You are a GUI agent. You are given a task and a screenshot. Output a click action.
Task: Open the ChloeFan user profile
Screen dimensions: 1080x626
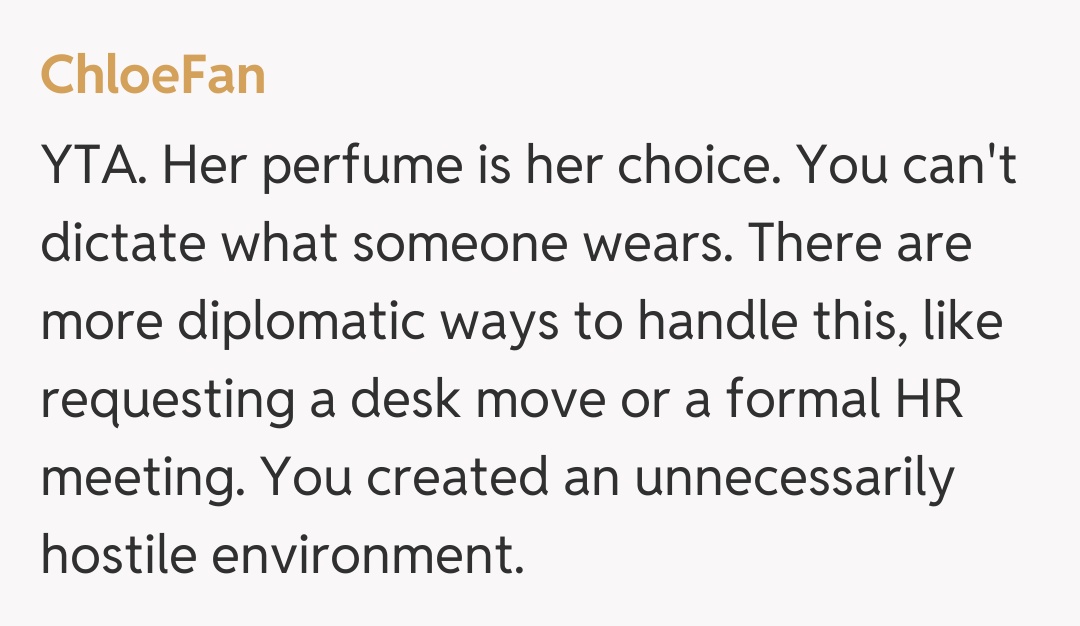pyautogui.click(x=153, y=75)
